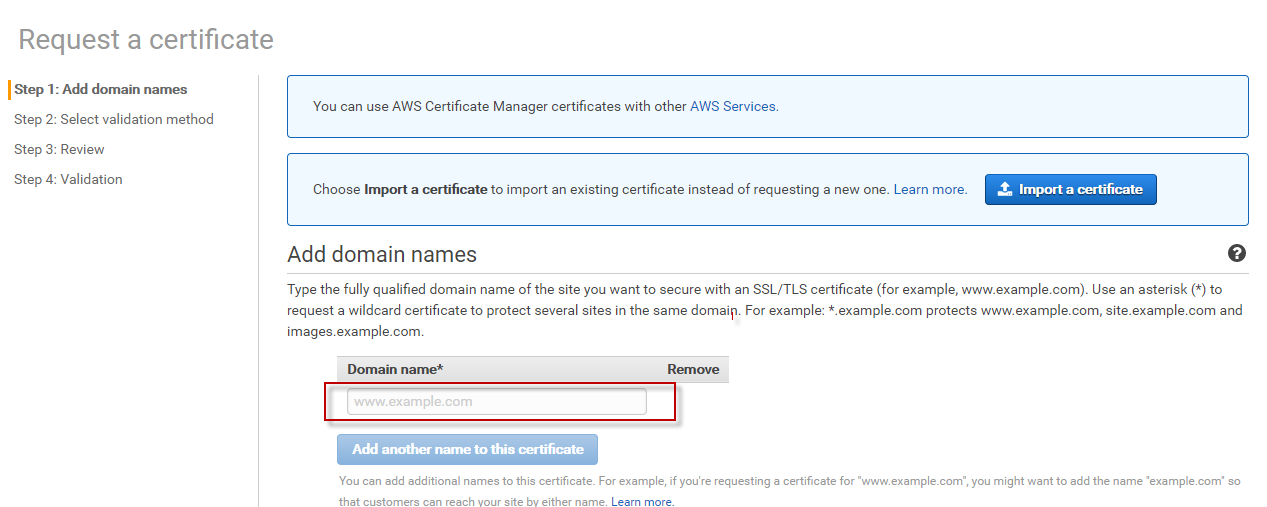Screen dimensions: 1267x507
Task: Focus the www.example.com domain name field
Action: pyautogui.click(x=496, y=402)
